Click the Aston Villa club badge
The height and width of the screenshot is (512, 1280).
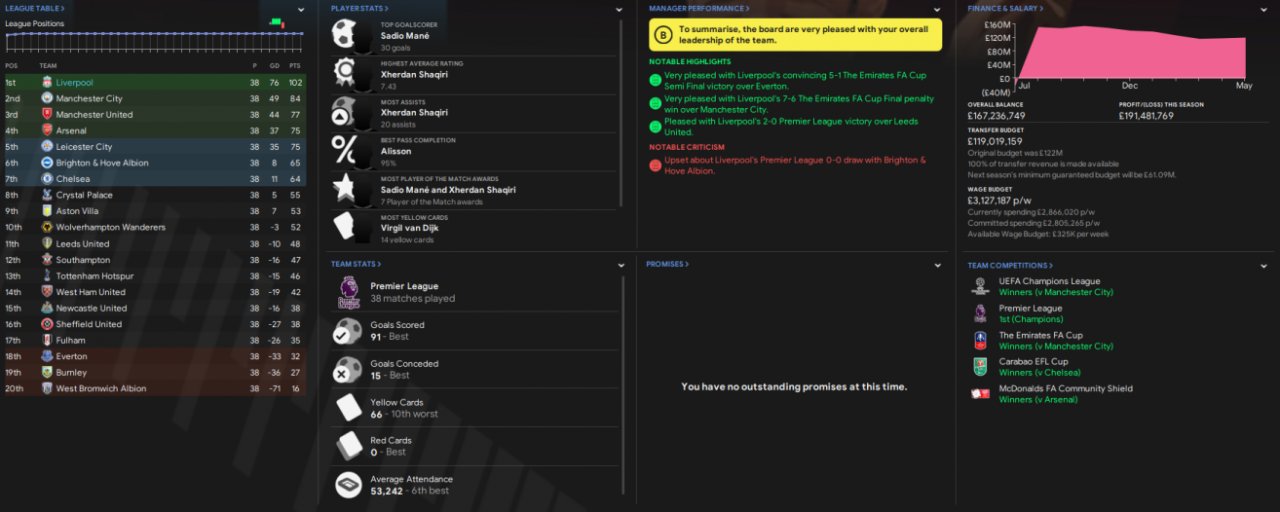point(46,211)
